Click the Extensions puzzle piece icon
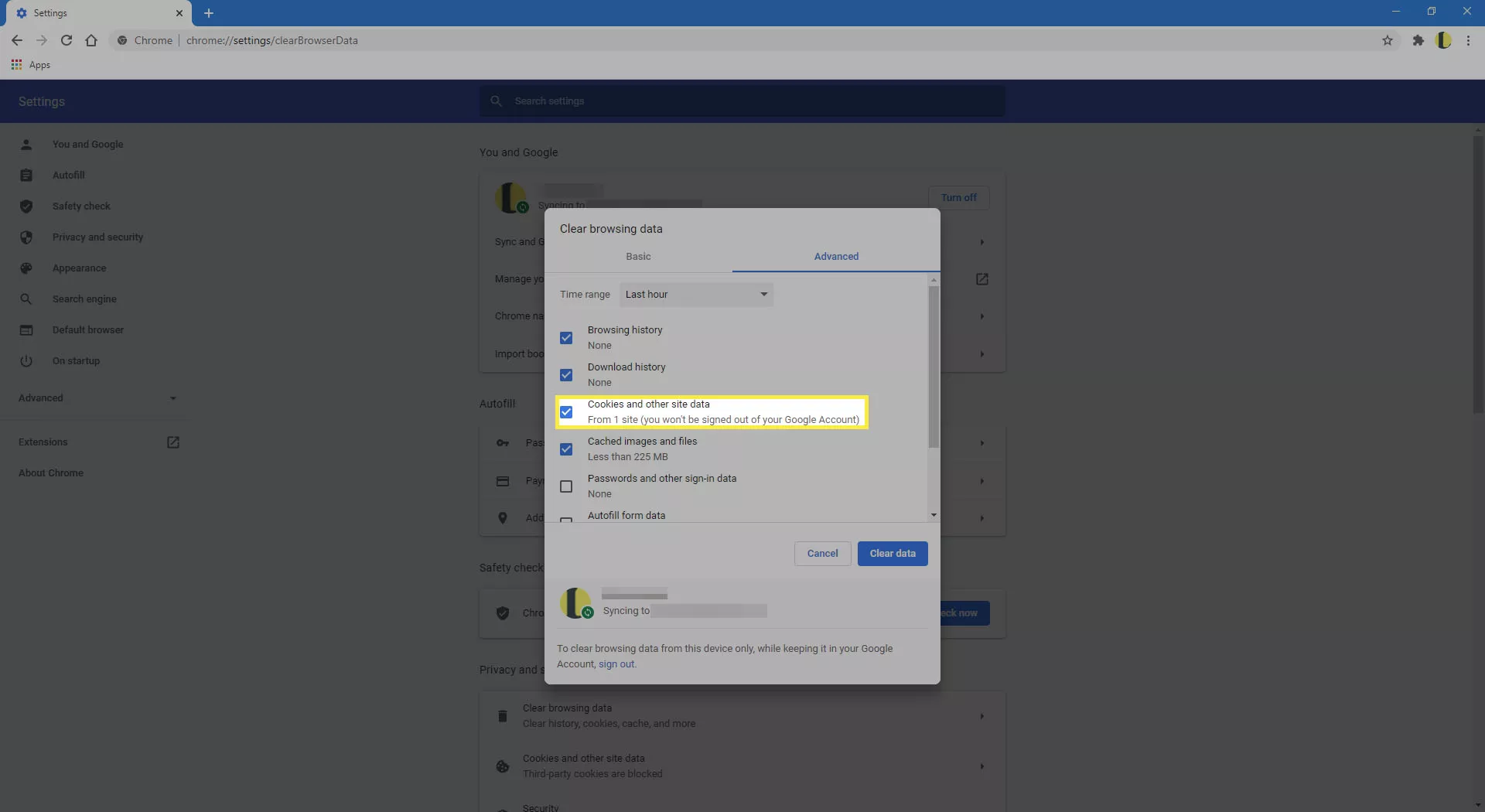 (x=1418, y=40)
